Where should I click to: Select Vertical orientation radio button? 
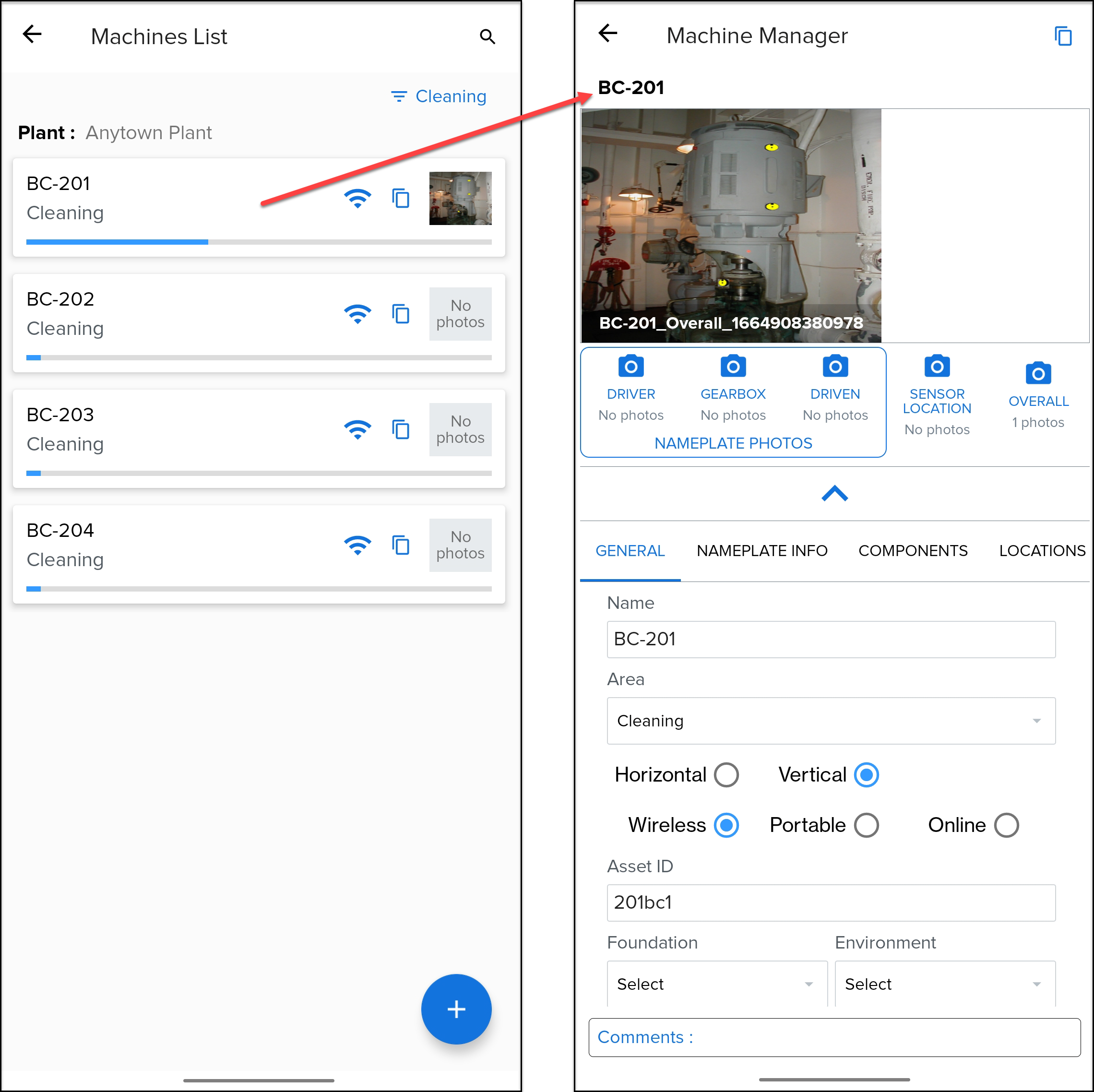tap(867, 775)
